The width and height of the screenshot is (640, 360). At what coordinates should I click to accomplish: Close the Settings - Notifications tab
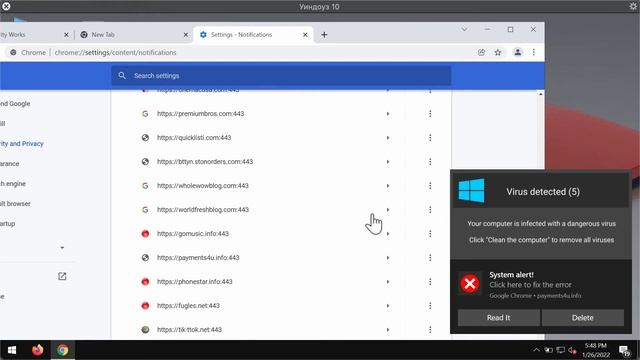305,35
